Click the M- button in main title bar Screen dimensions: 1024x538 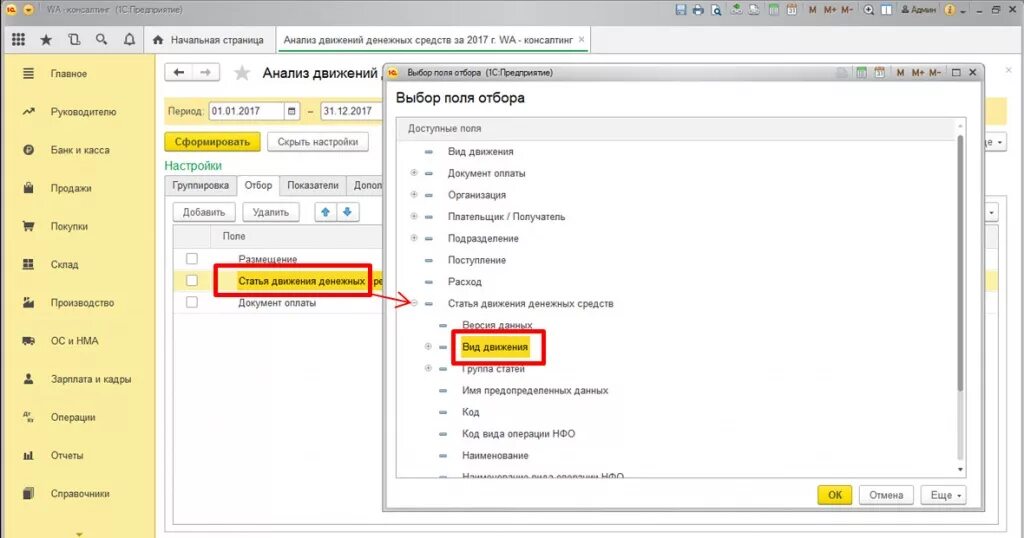[x=846, y=10]
